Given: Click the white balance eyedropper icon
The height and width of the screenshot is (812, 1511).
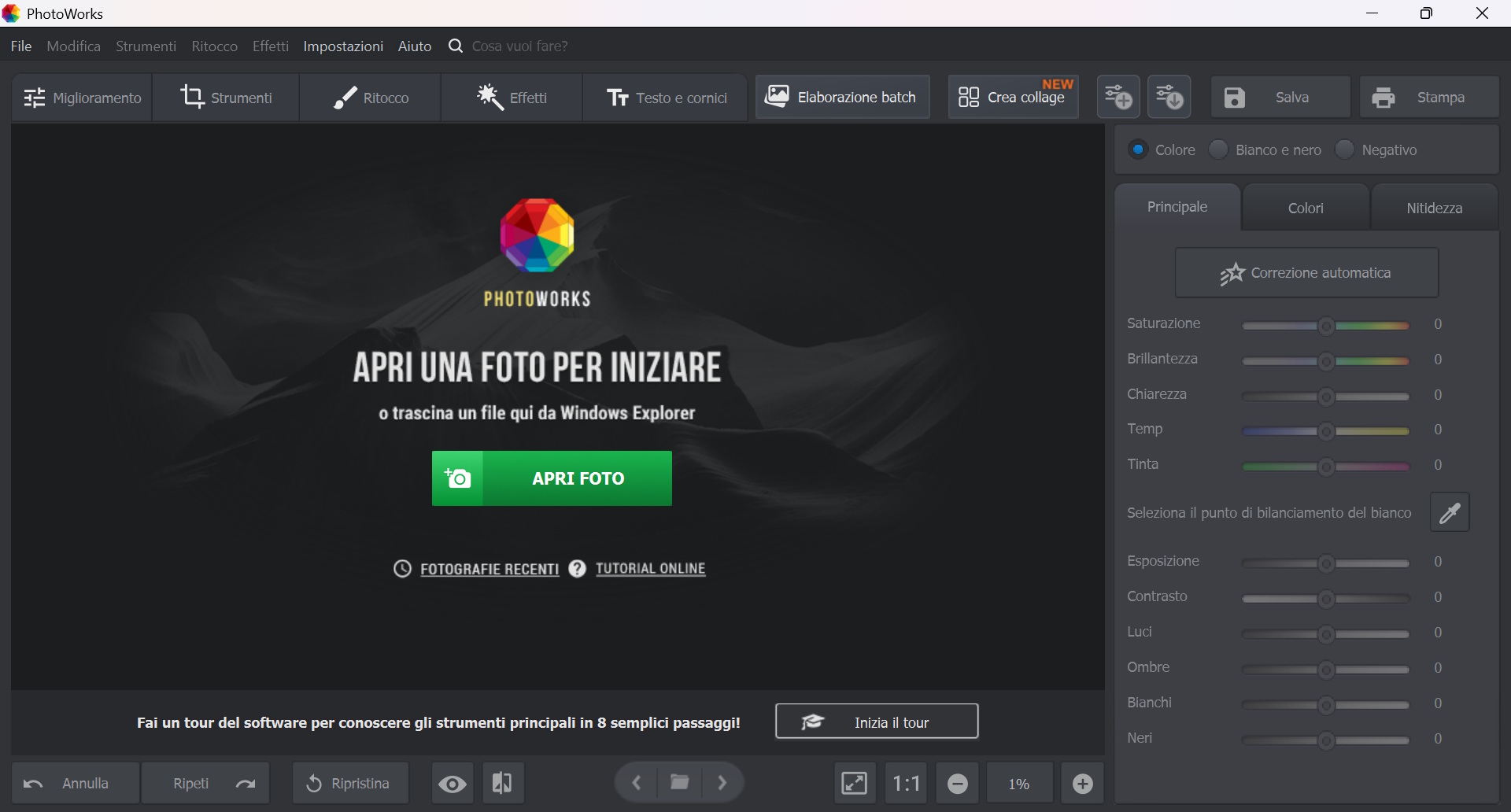Looking at the screenshot, I should (x=1450, y=513).
